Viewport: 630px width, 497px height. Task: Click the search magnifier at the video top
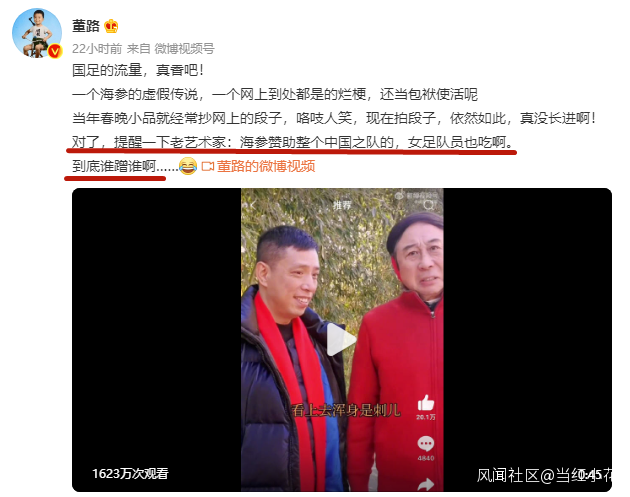coord(429,205)
